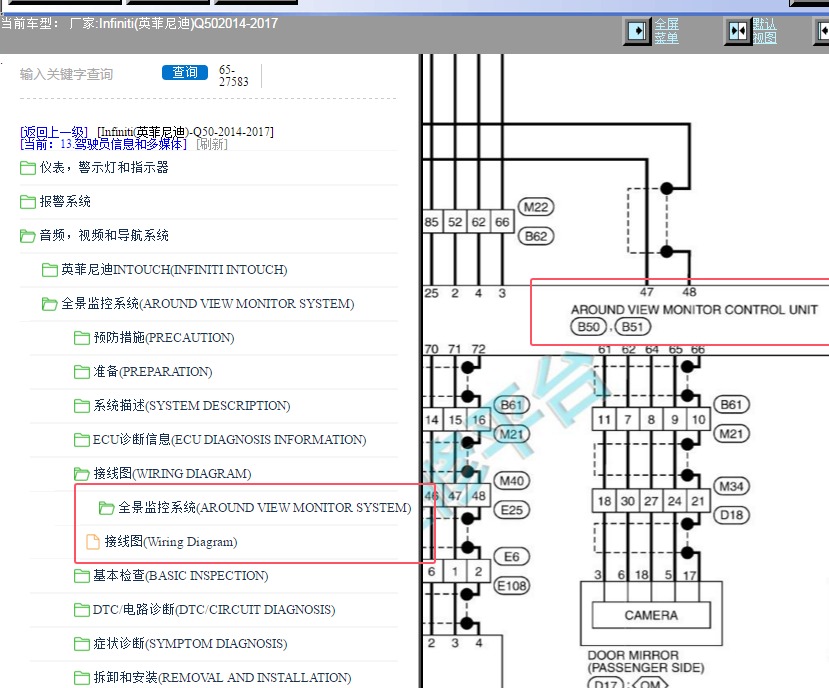Open the 准备(PREPARATION) folder
Image resolution: width=829 pixels, height=688 pixels.
152,372
